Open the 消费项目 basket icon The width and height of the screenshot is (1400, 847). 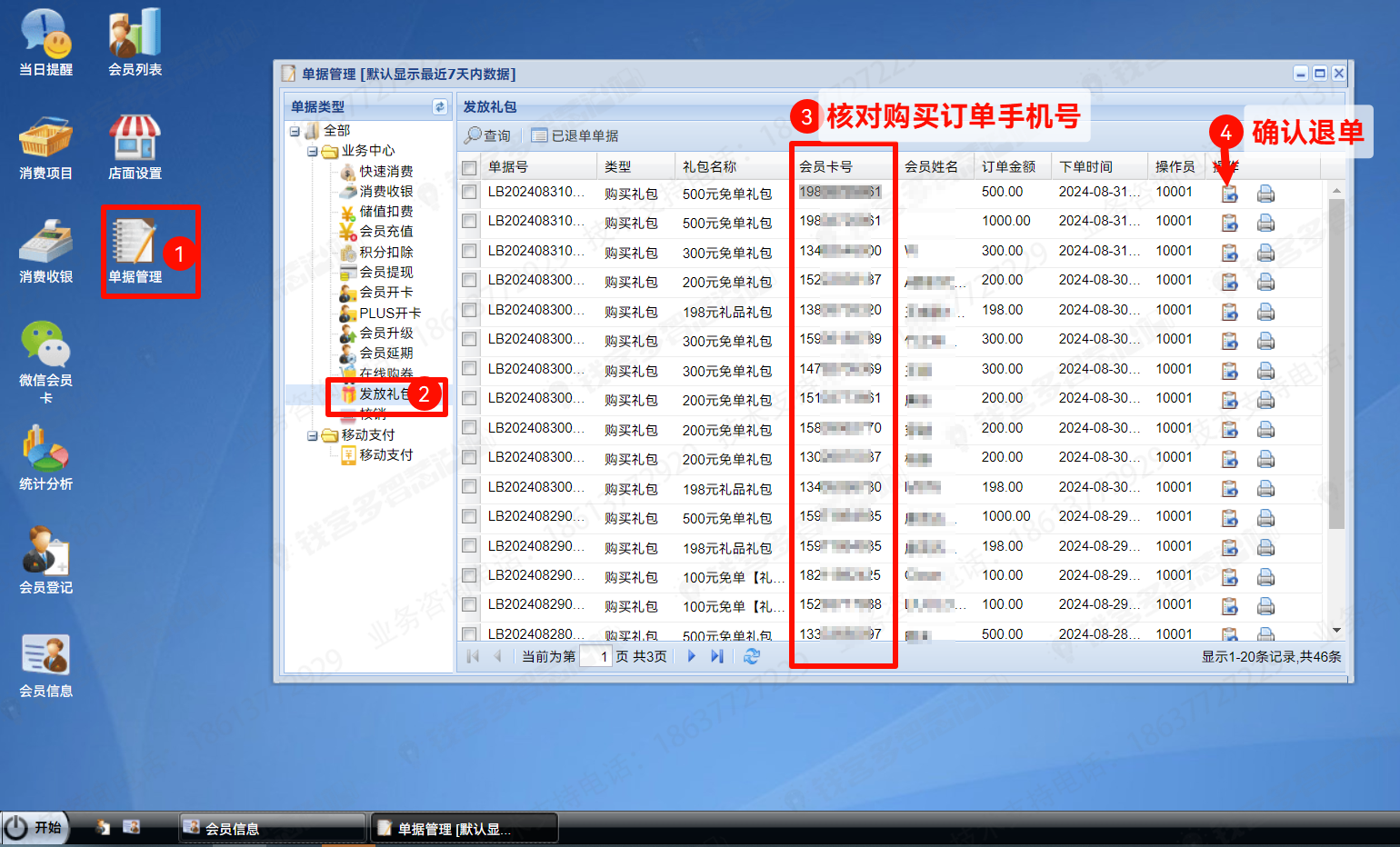[46, 147]
